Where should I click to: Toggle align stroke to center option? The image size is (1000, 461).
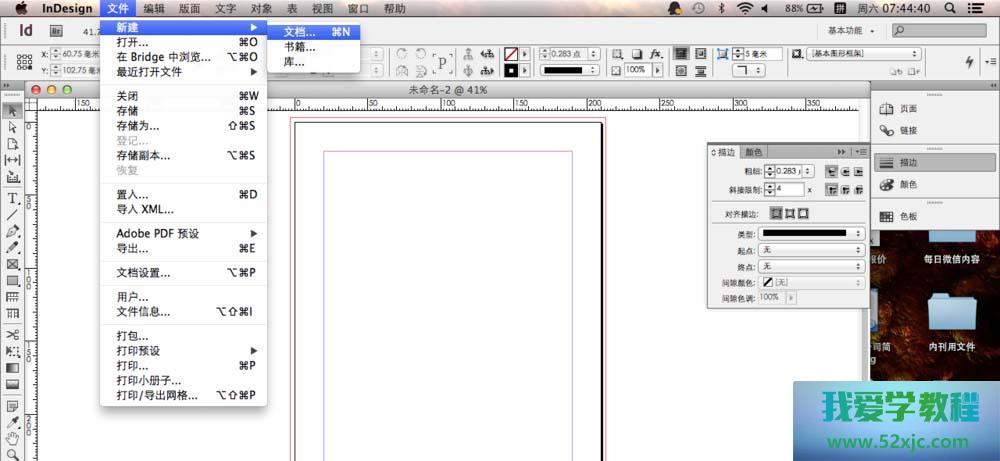(775, 214)
